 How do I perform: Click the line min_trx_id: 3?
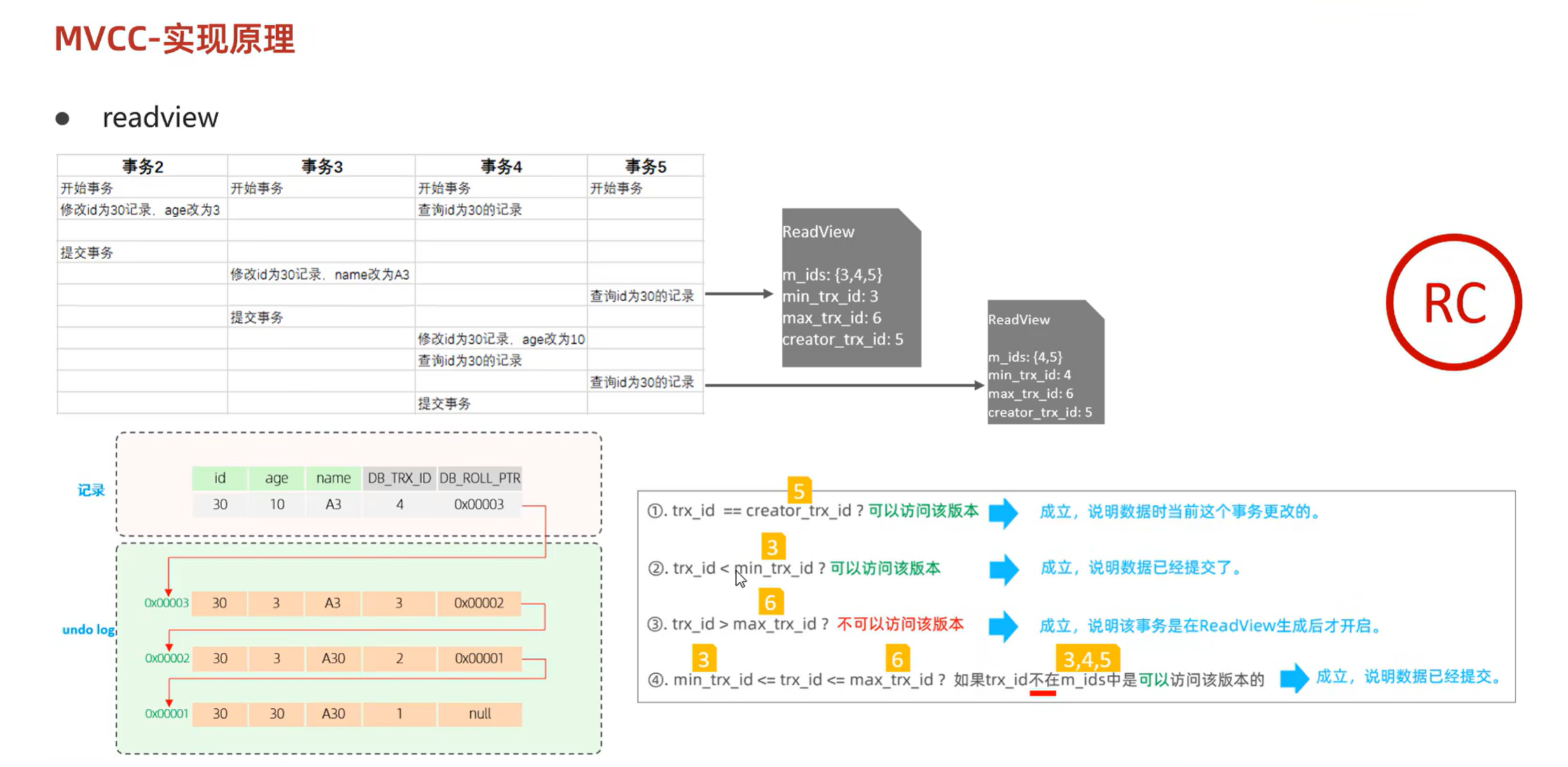830,296
